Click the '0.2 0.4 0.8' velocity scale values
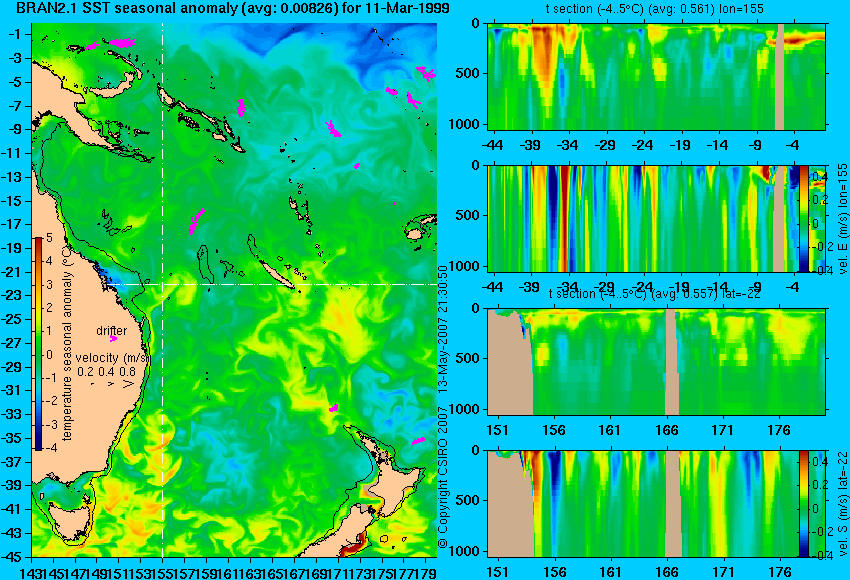The height and width of the screenshot is (580, 850). click(x=106, y=371)
